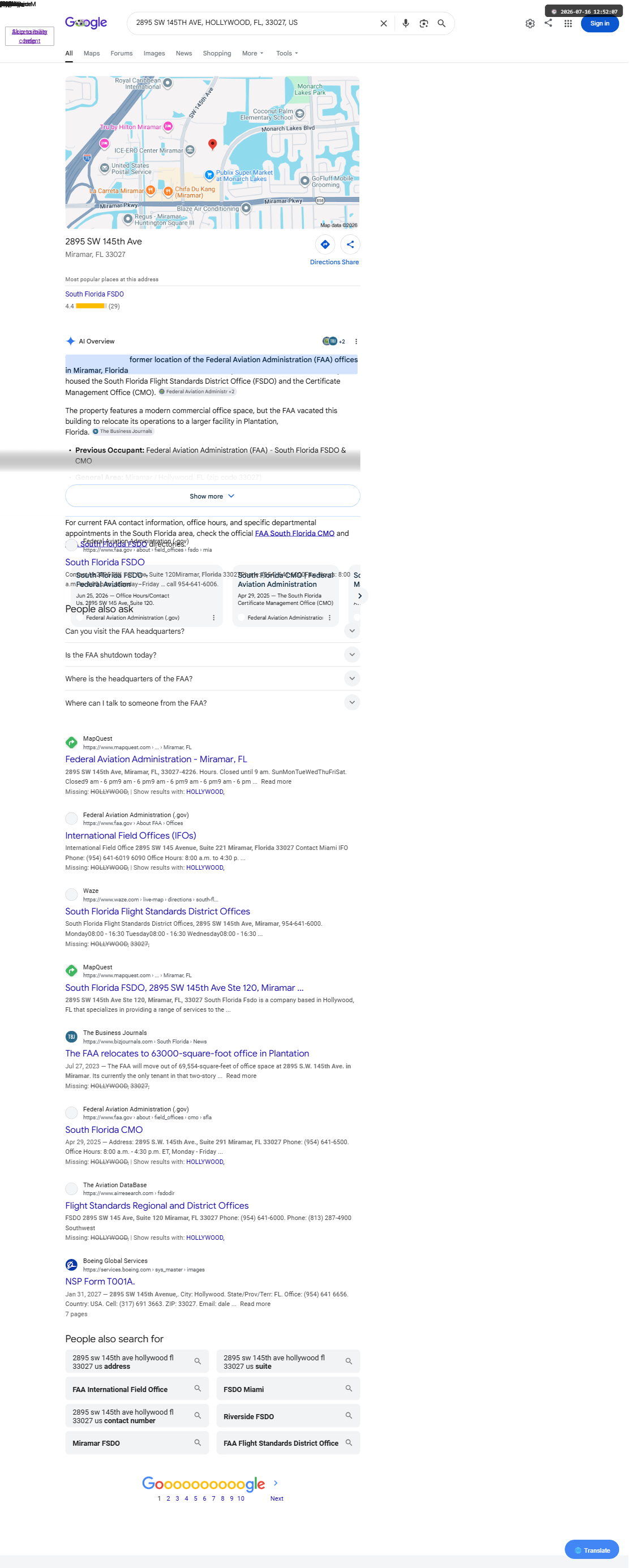Click the Share icon under the map
Image resolution: width=636 pixels, height=1568 pixels.
pyautogui.click(x=350, y=244)
